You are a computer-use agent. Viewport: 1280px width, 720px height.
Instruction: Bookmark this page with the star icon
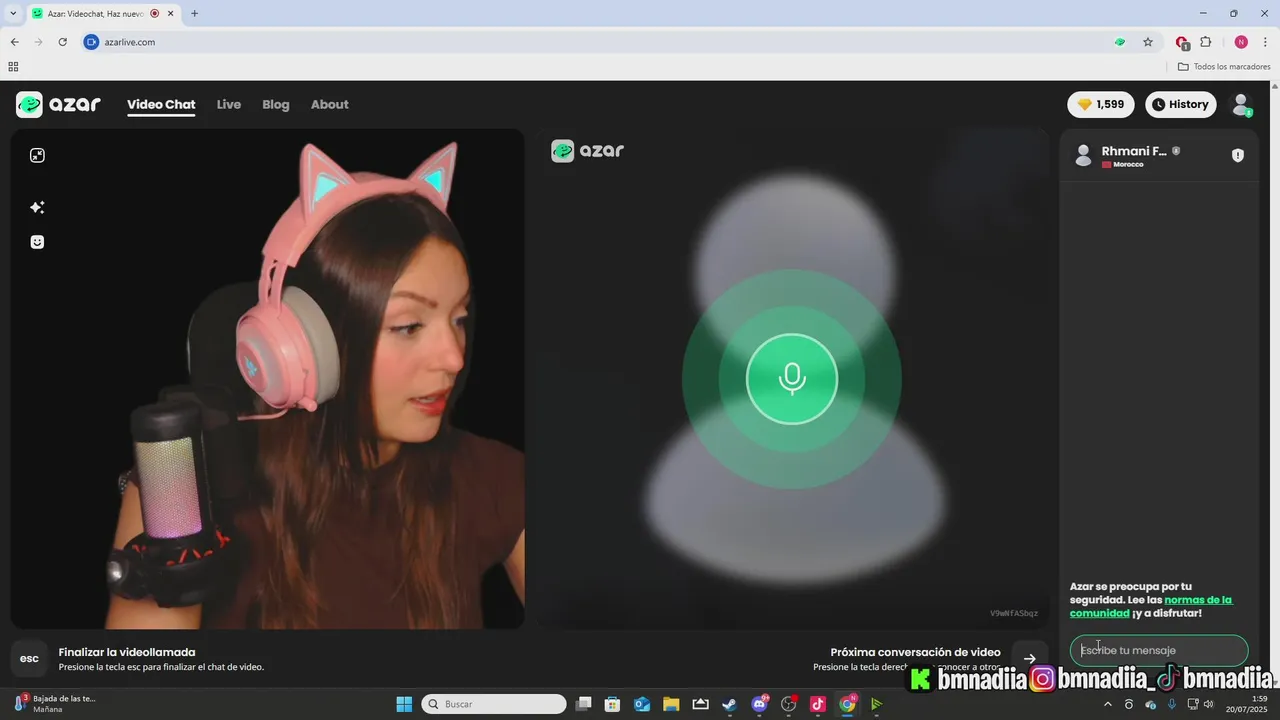click(x=1148, y=42)
